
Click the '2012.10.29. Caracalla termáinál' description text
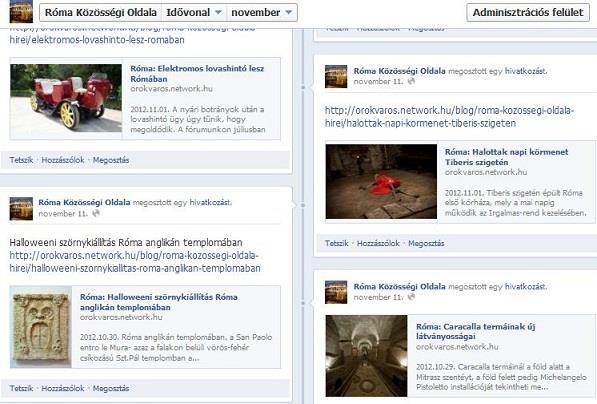pyautogui.click(x=501, y=377)
